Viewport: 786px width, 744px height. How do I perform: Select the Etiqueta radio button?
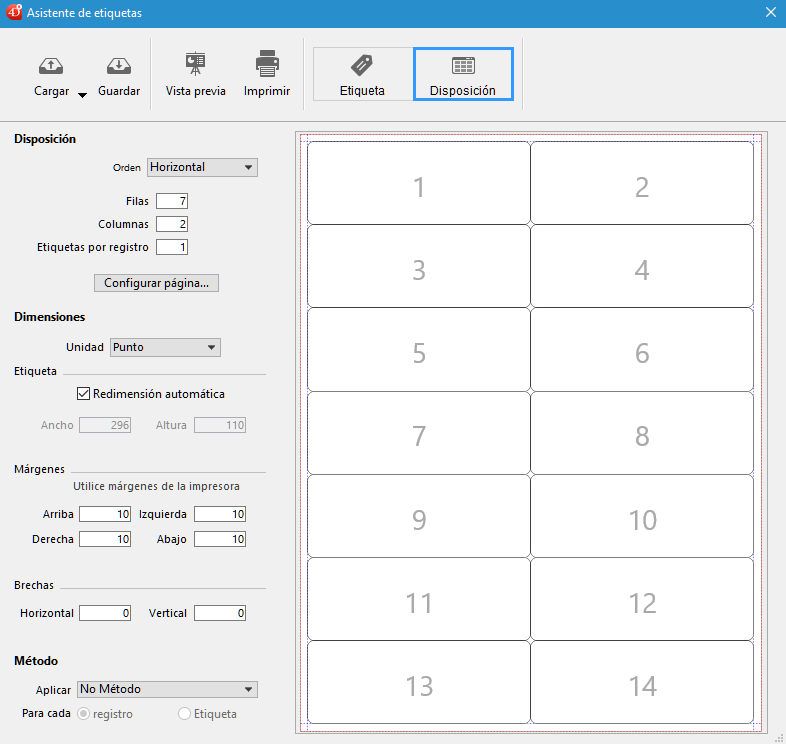(x=184, y=714)
